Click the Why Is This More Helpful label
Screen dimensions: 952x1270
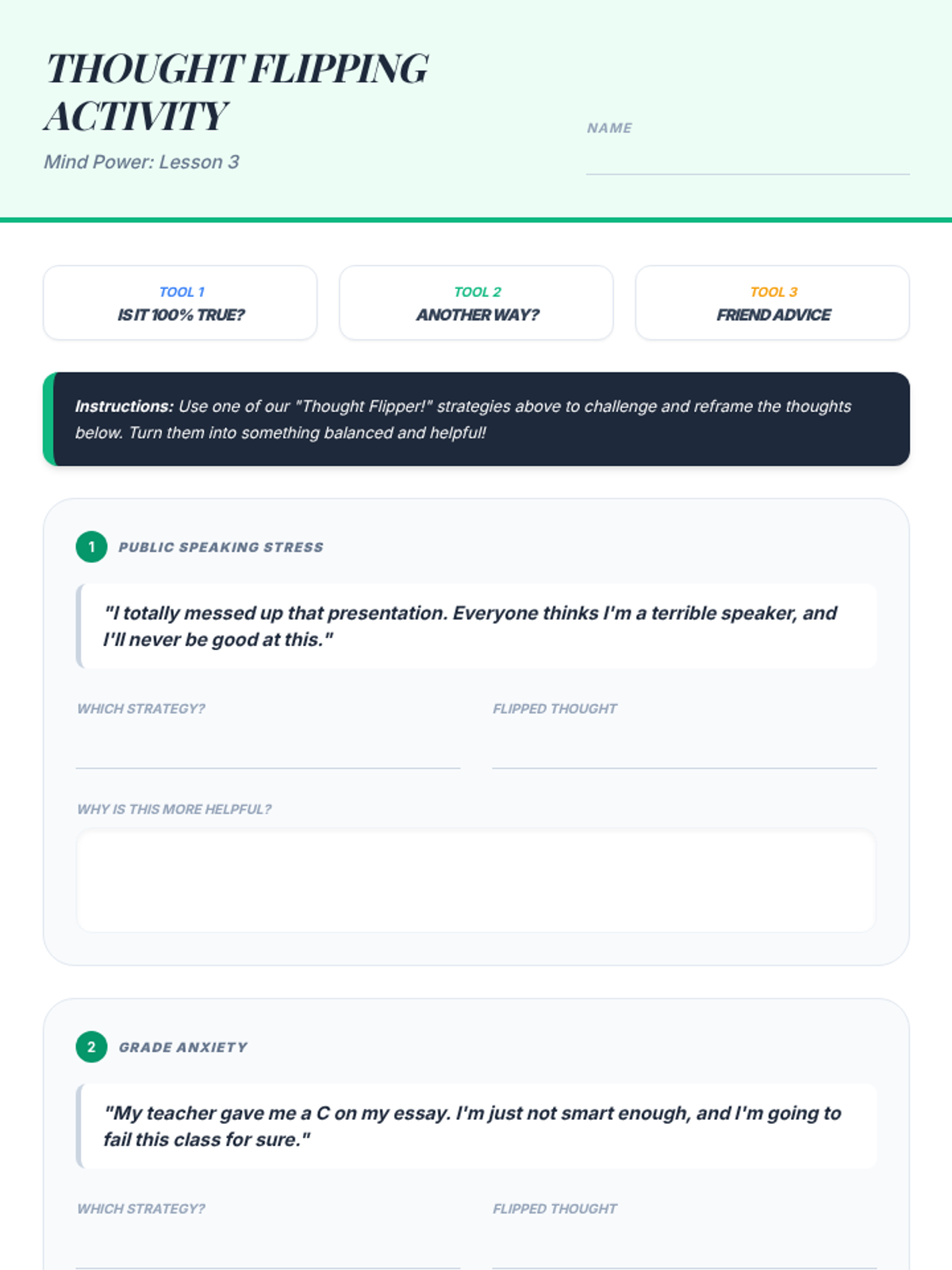174,809
